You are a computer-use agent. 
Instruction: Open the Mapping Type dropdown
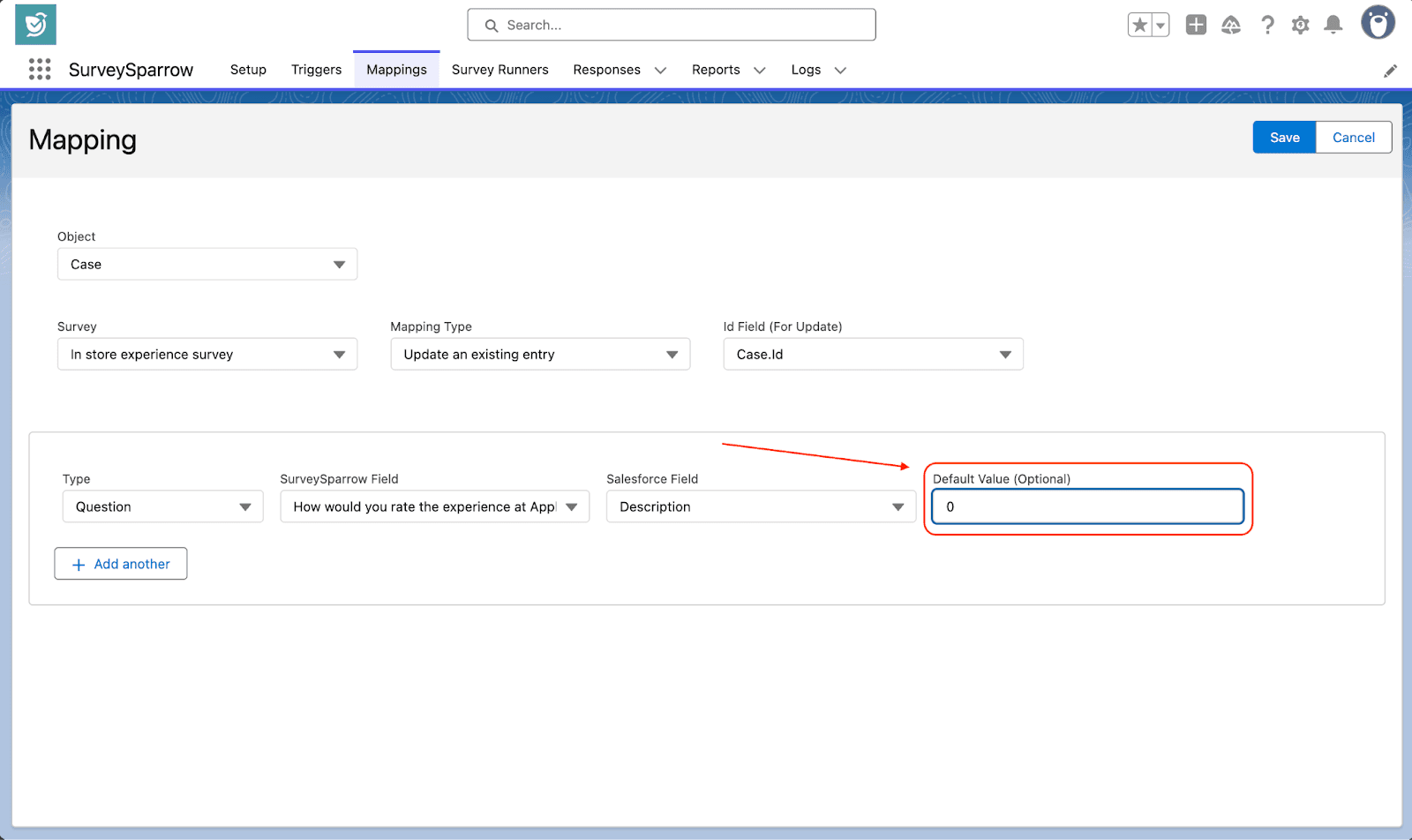540,354
